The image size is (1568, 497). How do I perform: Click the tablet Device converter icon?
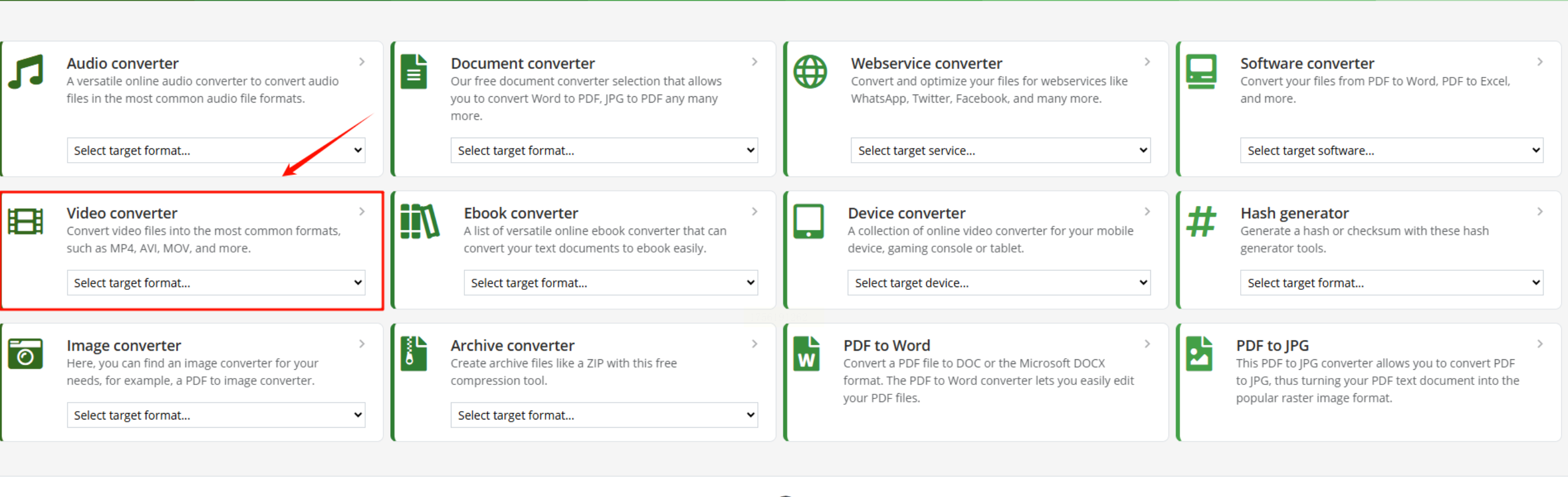808,221
